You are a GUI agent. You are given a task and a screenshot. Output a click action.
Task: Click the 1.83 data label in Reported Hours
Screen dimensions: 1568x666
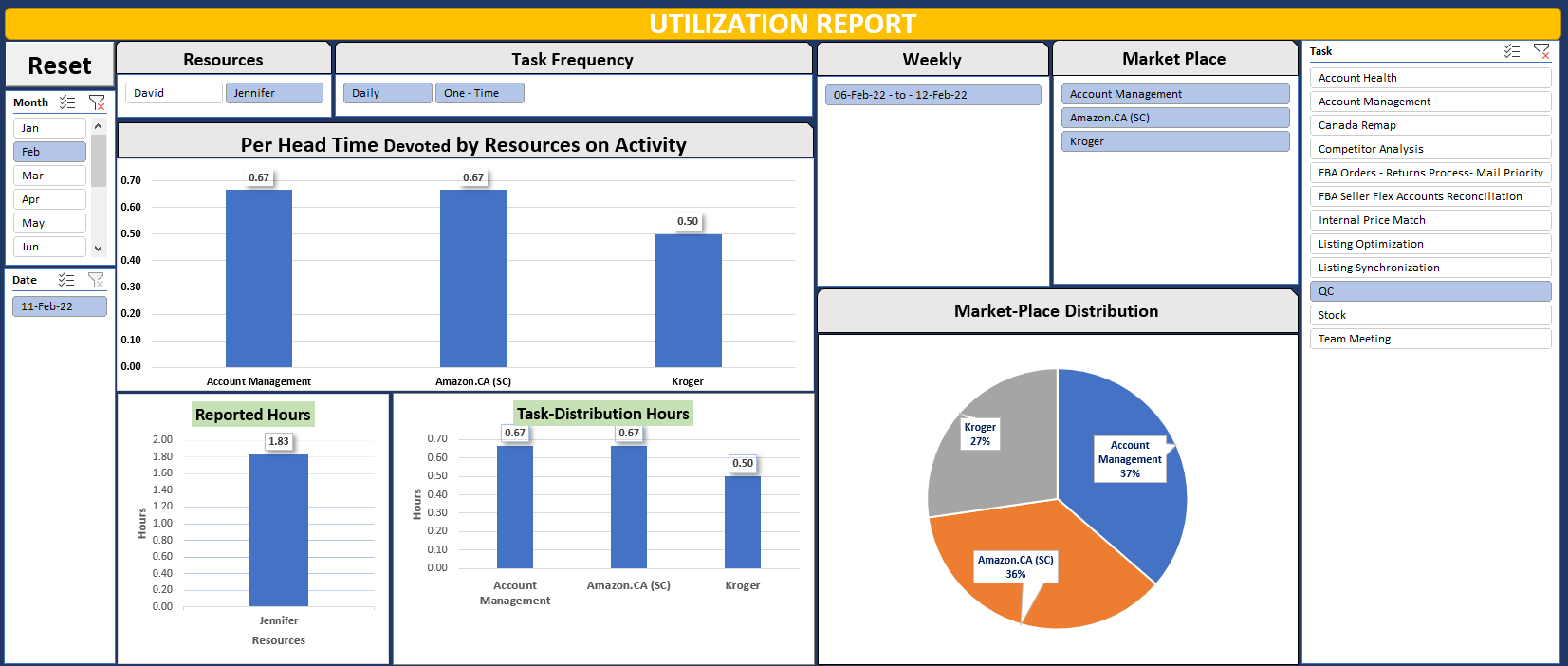click(279, 441)
